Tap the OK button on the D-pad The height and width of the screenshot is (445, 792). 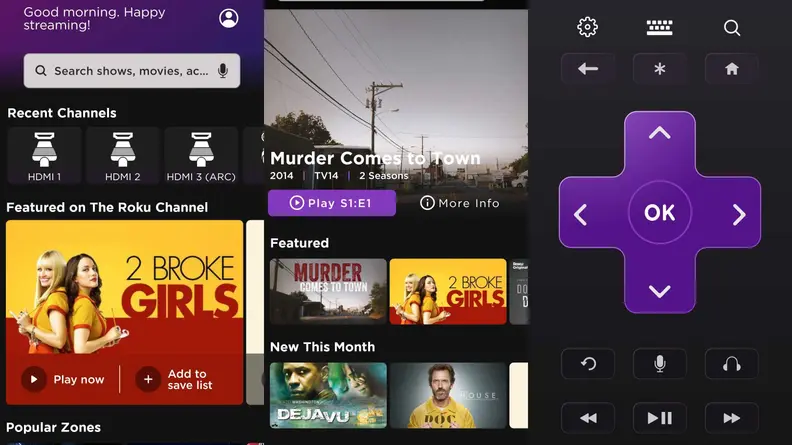(x=660, y=213)
